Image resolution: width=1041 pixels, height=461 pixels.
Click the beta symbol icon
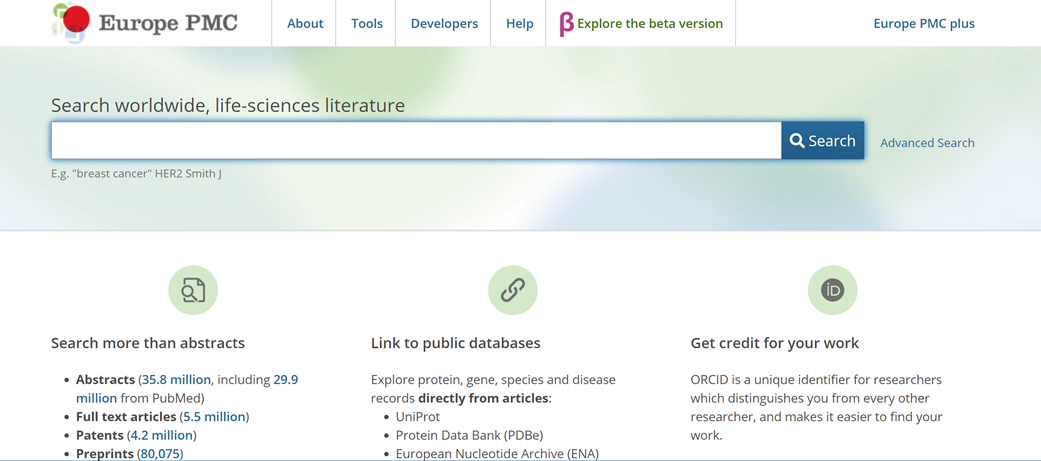click(566, 24)
